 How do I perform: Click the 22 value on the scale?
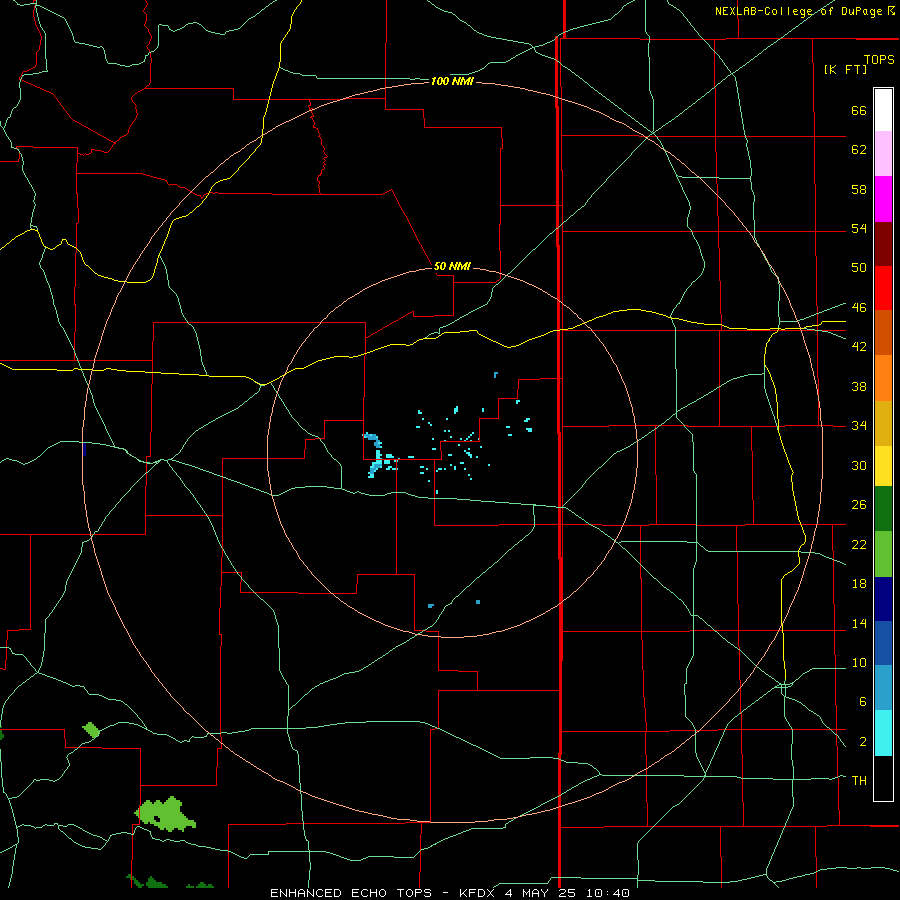click(859, 544)
